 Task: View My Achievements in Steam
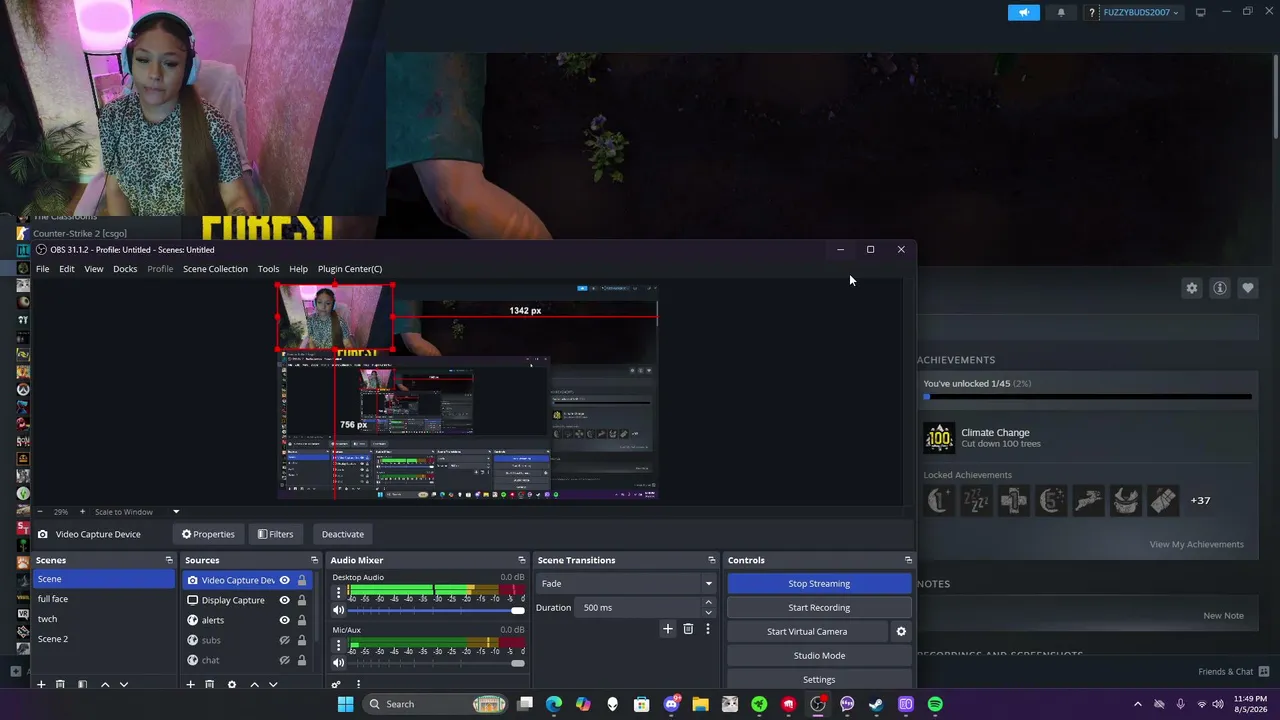click(1197, 544)
